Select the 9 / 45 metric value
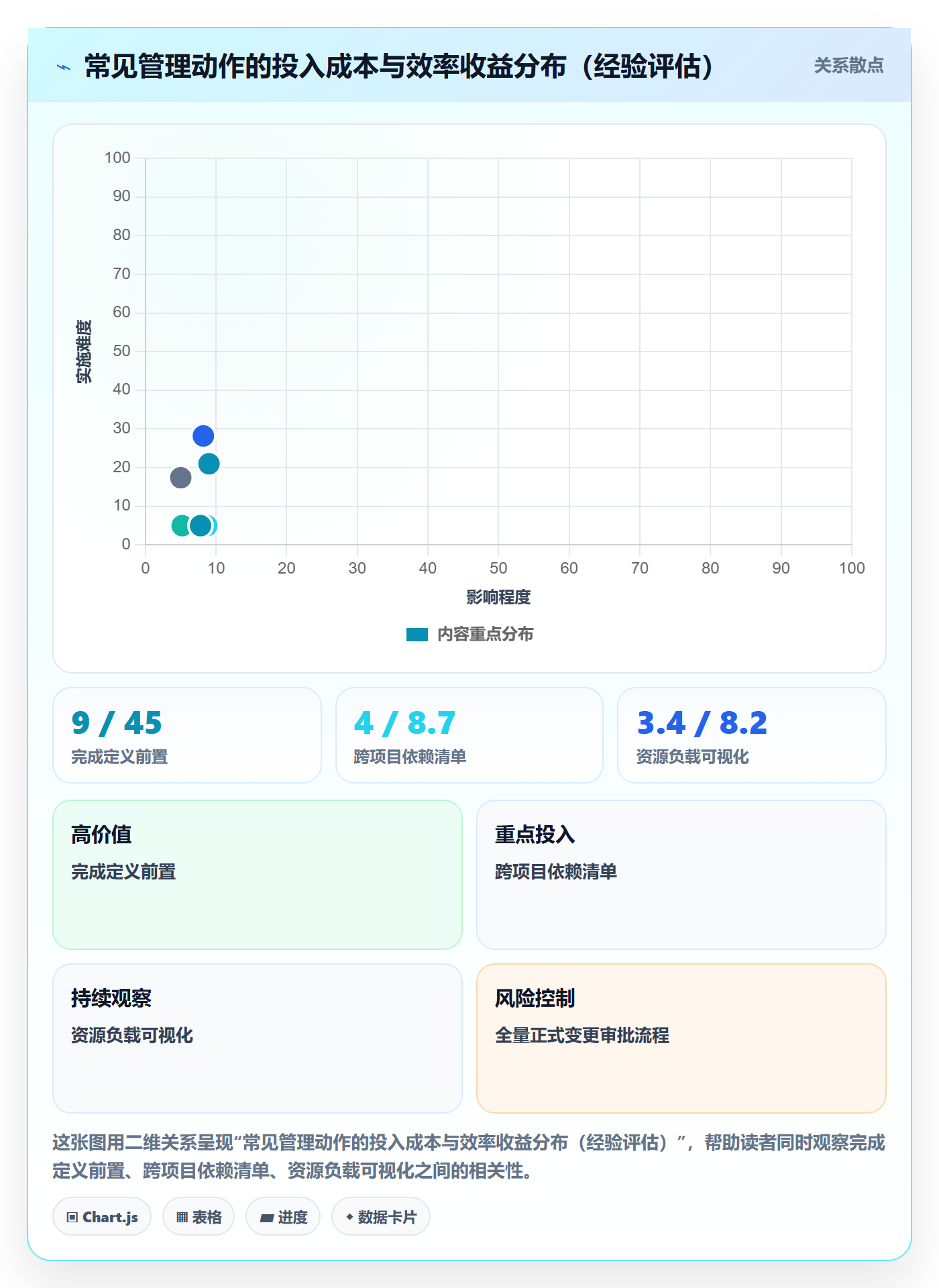This screenshot has height=1288, width=939. point(117,723)
